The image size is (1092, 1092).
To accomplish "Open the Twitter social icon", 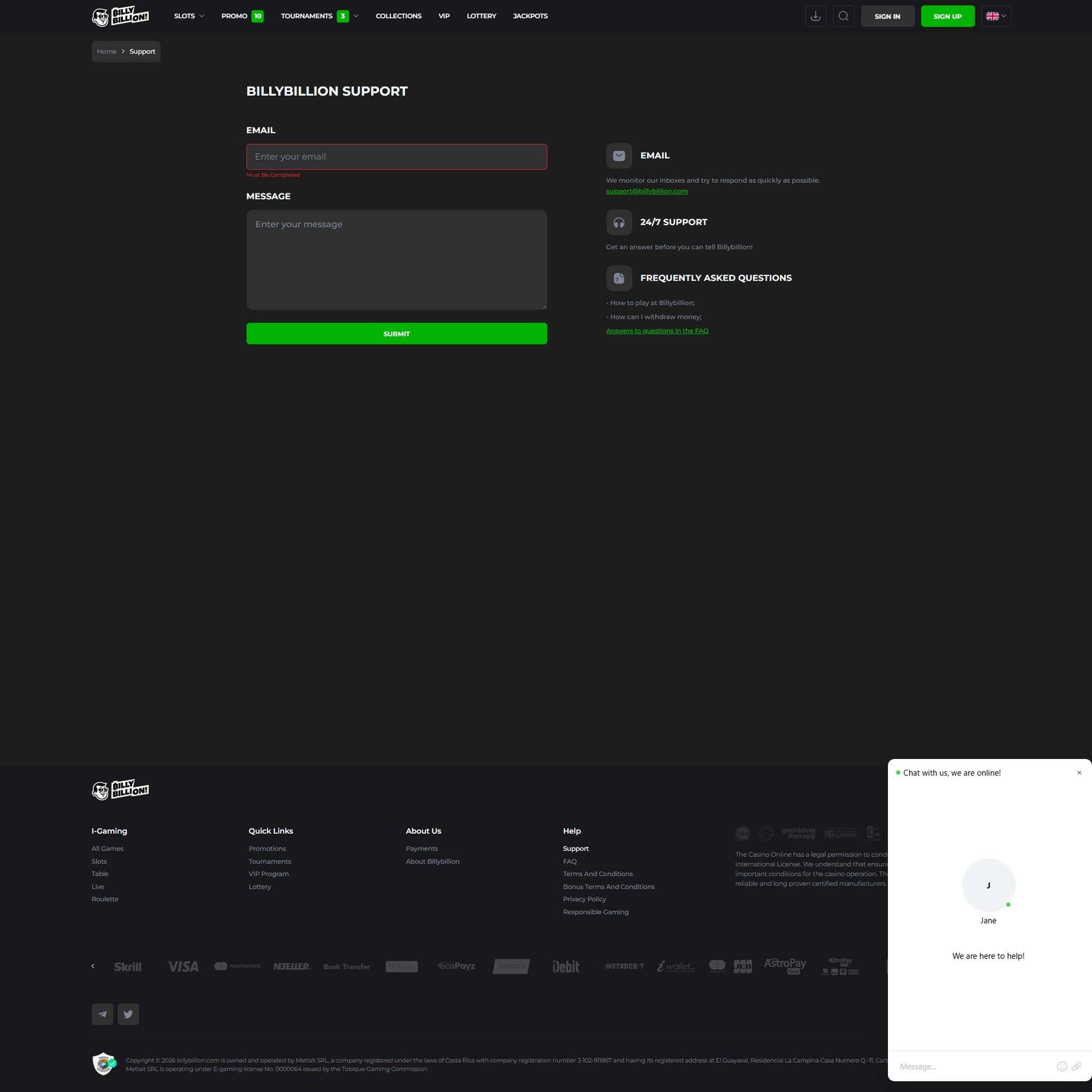I will point(128,1014).
